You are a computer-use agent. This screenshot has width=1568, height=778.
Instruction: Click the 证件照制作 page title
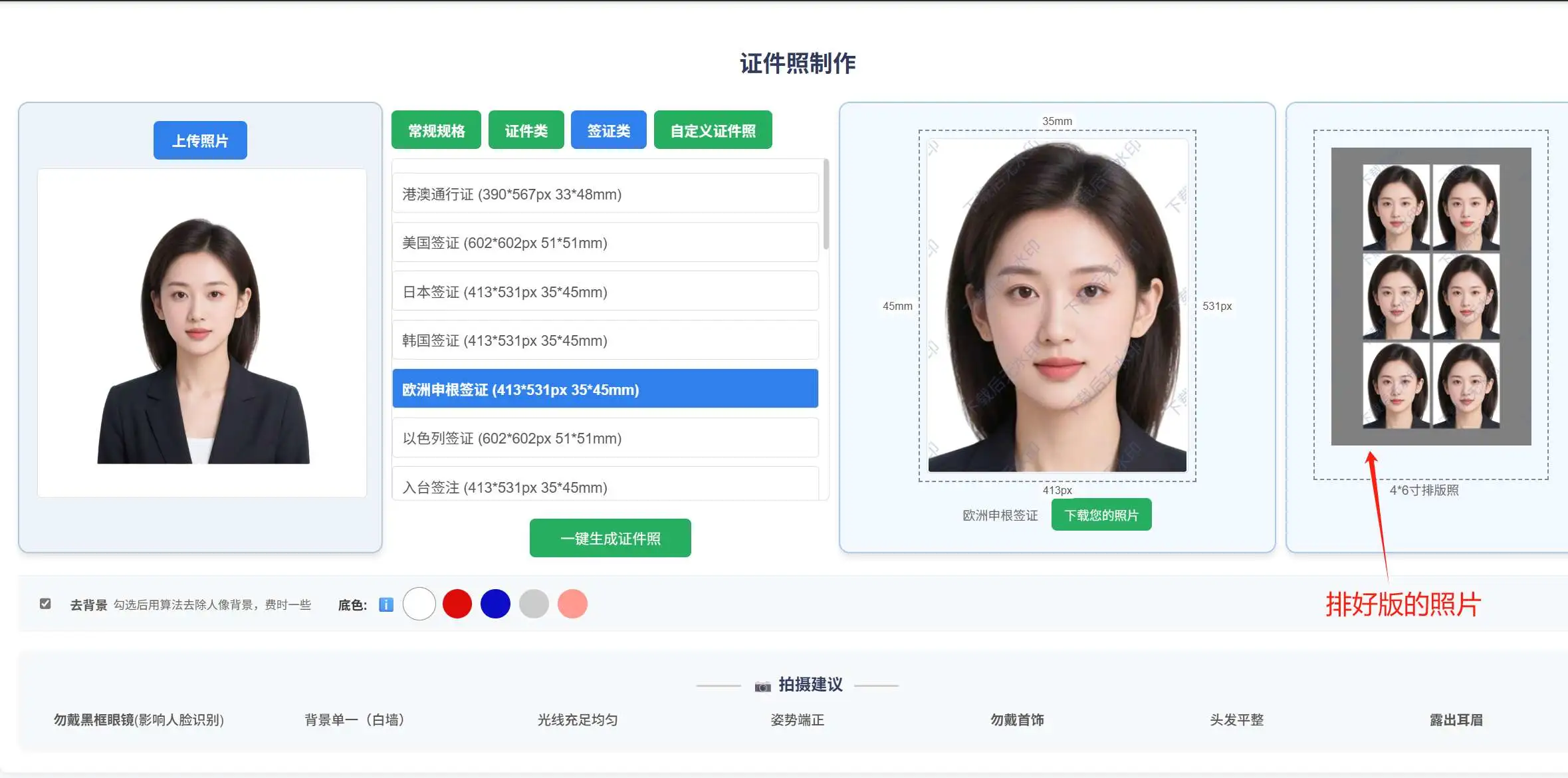798,64
